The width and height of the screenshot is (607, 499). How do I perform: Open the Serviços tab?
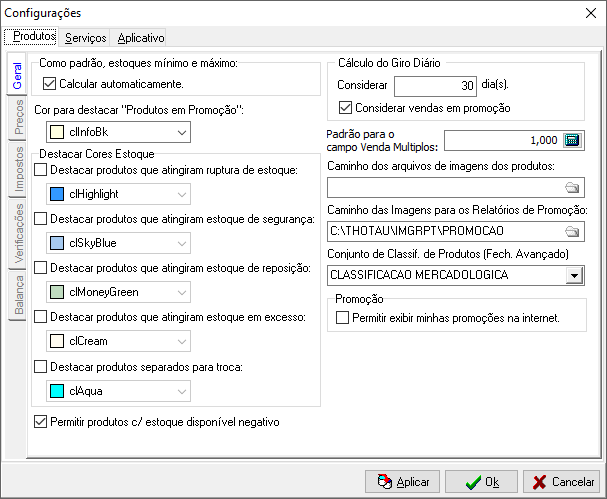click(x=85, y=37)
